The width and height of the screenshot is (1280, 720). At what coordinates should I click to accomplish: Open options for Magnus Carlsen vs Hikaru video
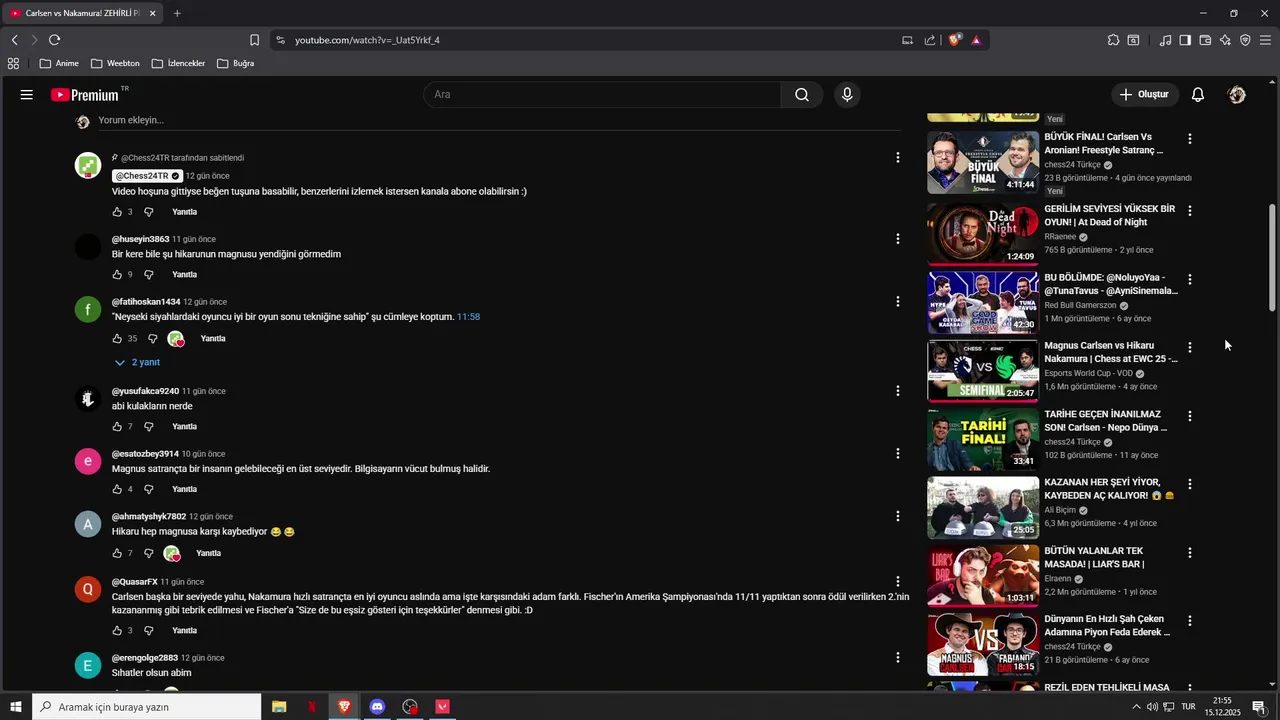[x=1189, y=347]
